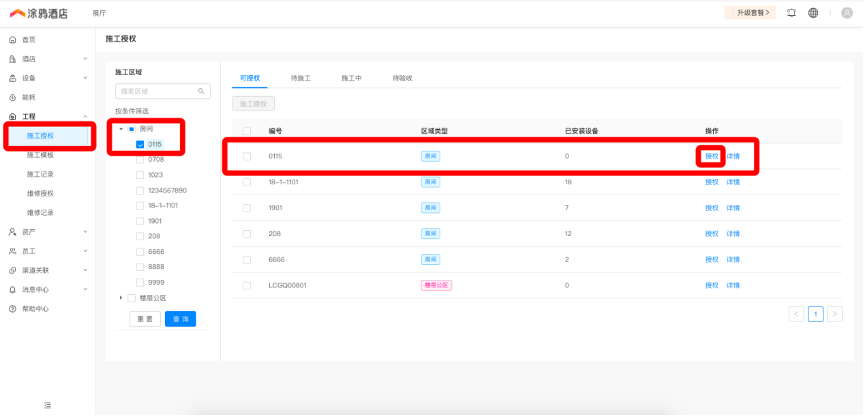Click the 工程 engineering icon
Image resolution: width=864 pixels, height=416 pixels.
tap(13, 117)
